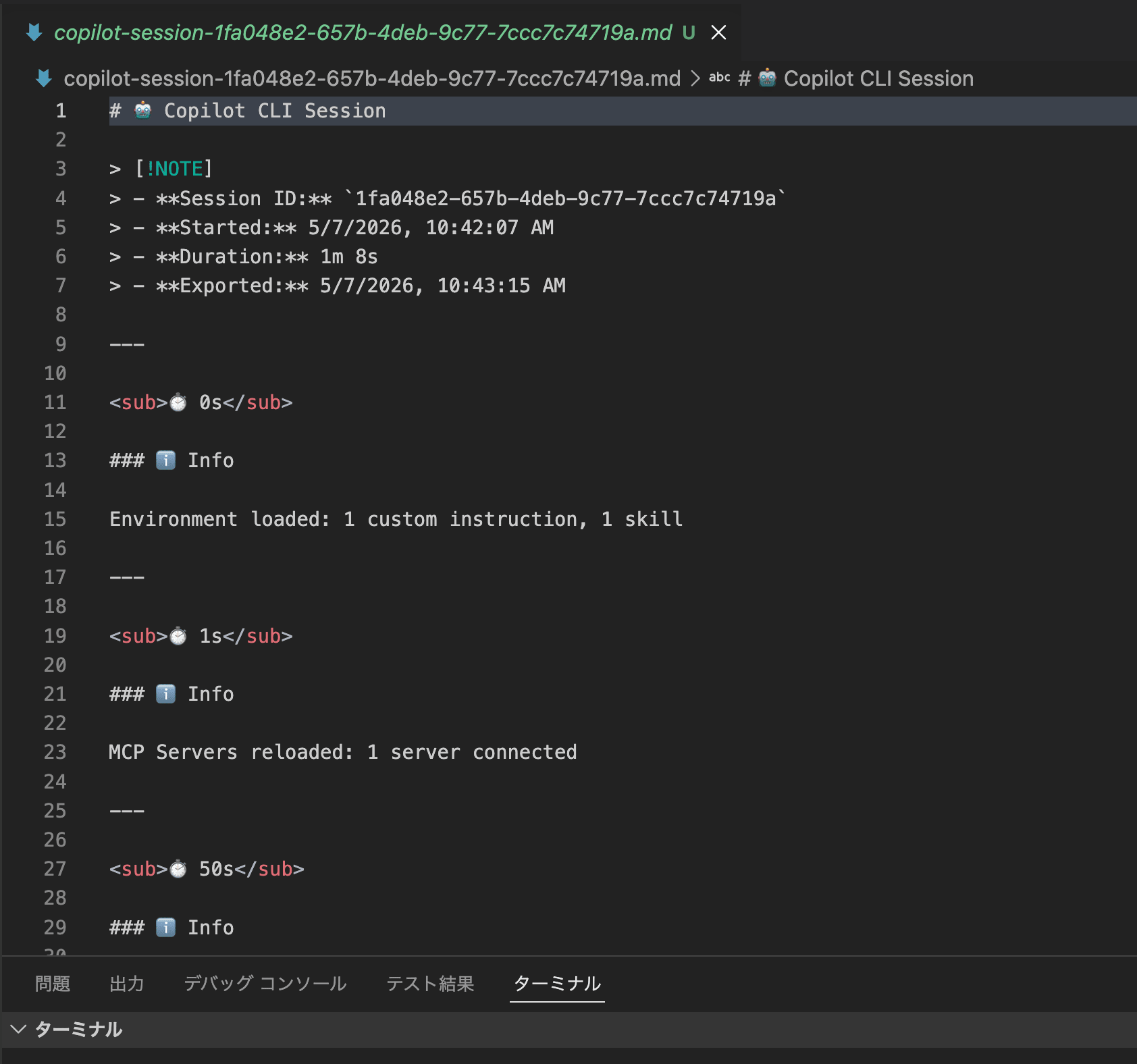Click the 'Duration: 1m 8s' line
The height and width of the screenshot is (1064, 1137).
244,257
